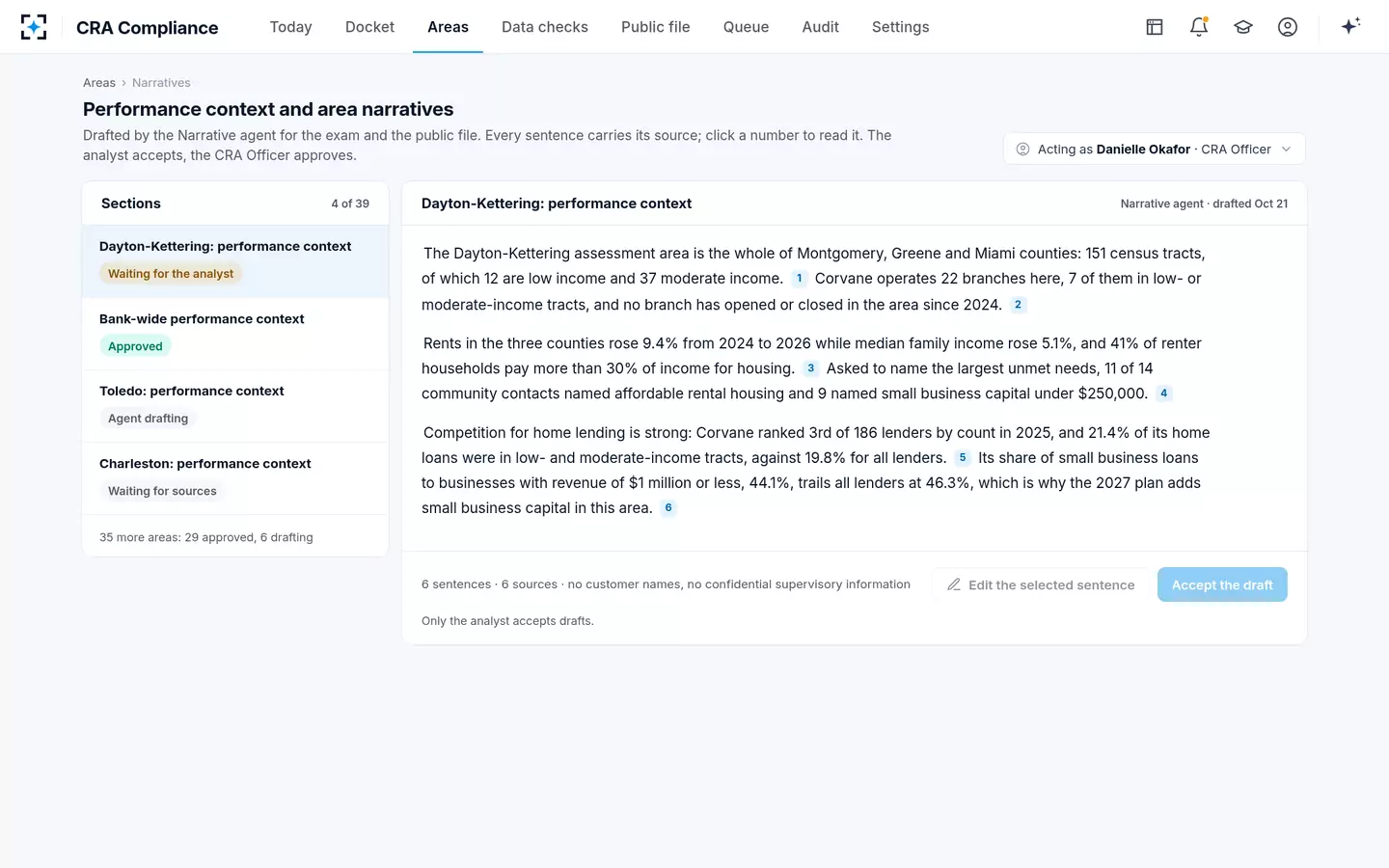Switch to the Docket tab
Screen dimensions: 1389x868
(x=369, y=27)
